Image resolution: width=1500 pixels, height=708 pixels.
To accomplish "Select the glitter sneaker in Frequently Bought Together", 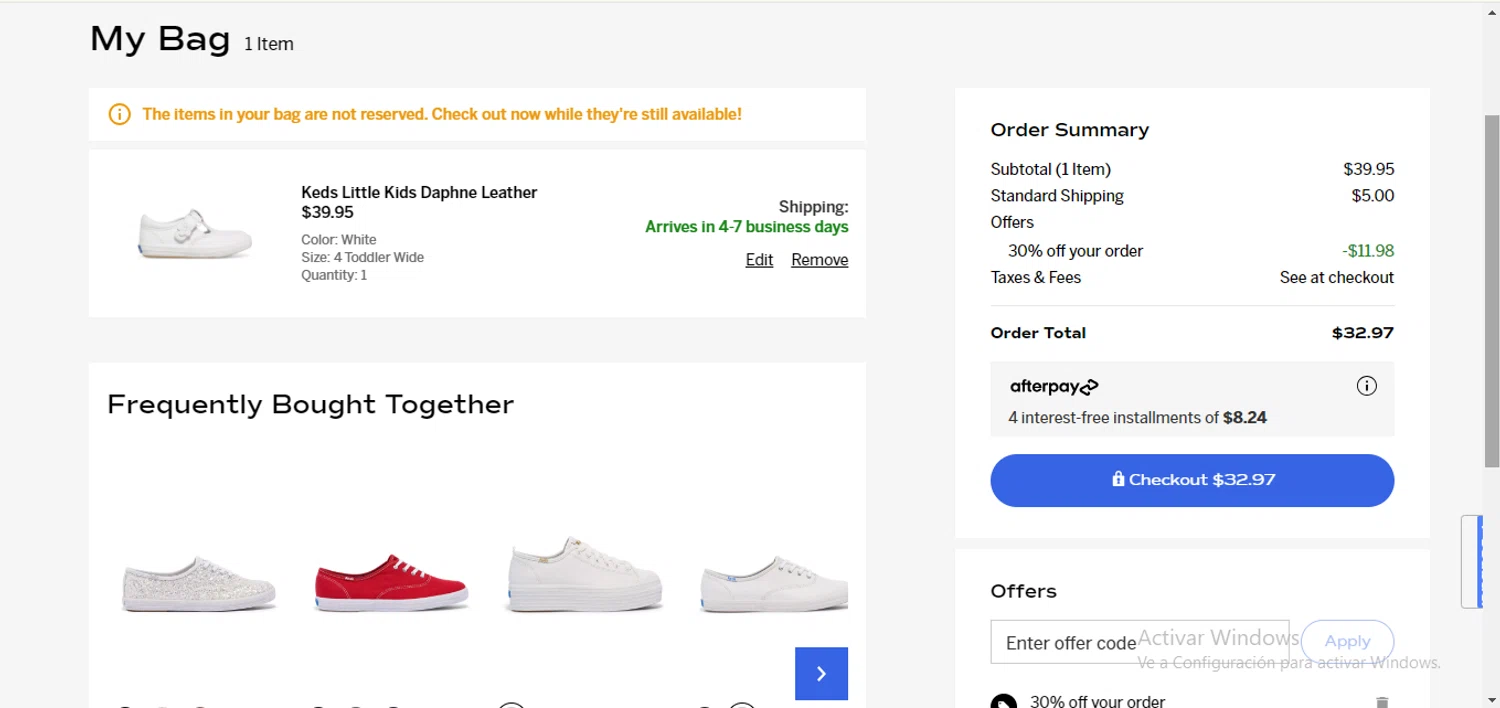I will tap(198, 583).
